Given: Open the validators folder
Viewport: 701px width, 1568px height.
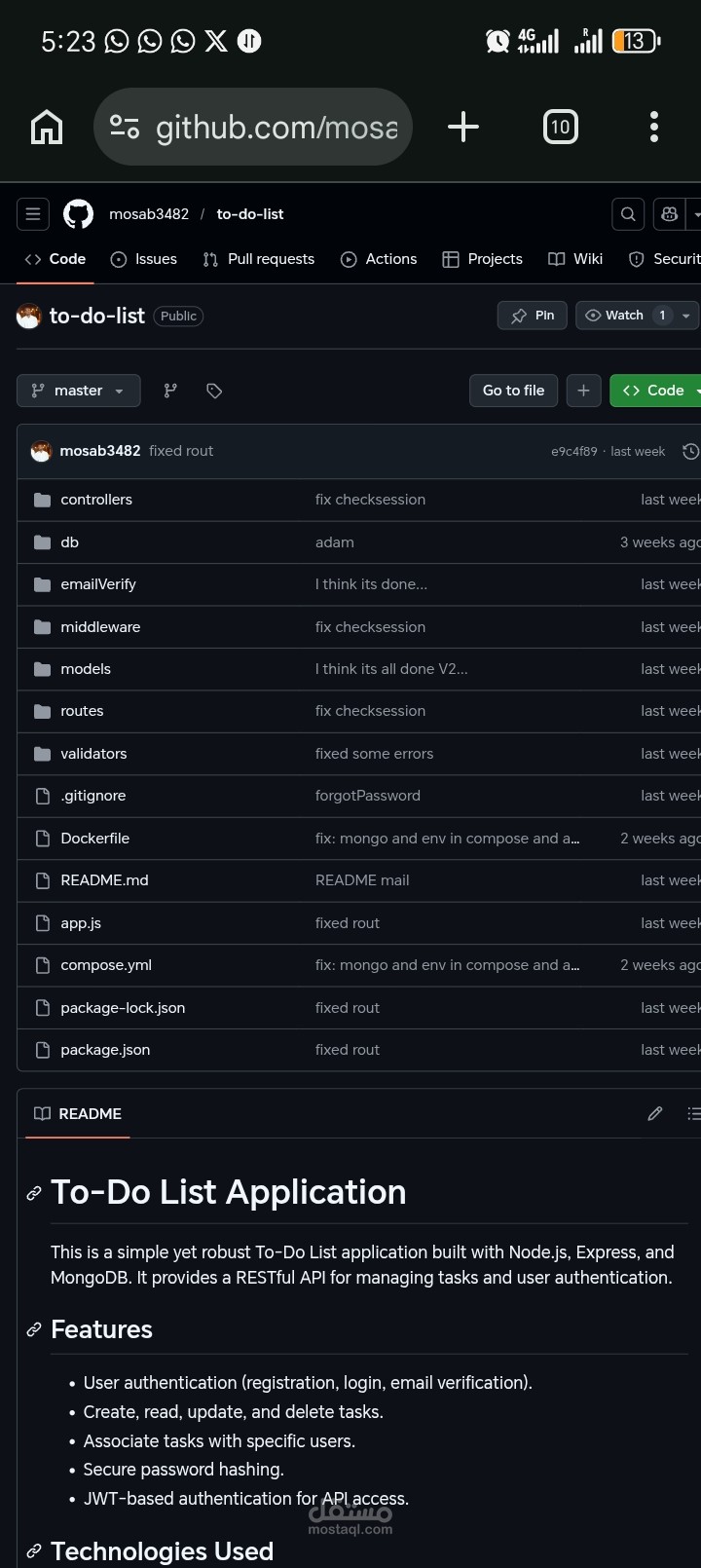Looking at the screenshot, I should click(x=93, y=754).
